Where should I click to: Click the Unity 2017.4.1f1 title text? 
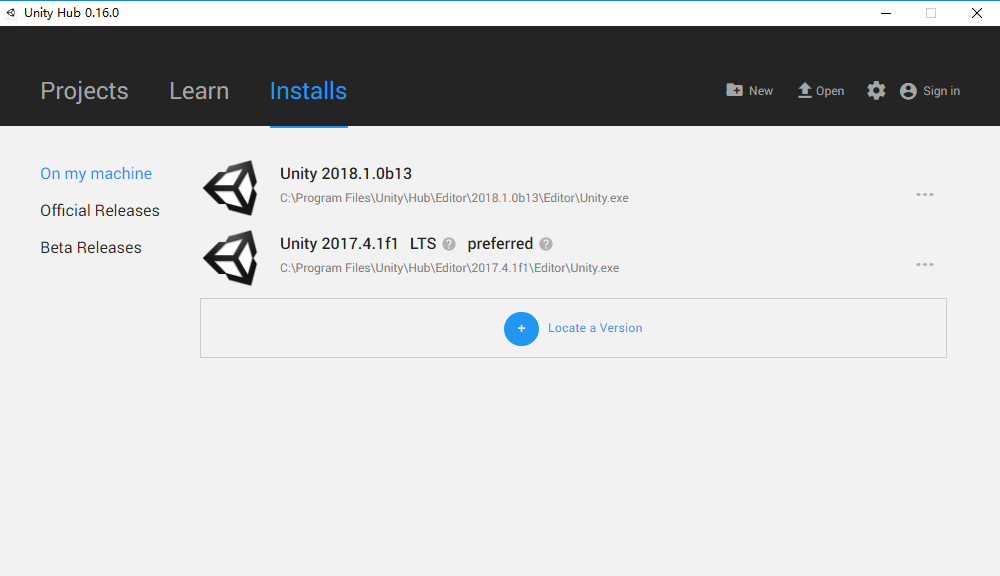(339, 244)
